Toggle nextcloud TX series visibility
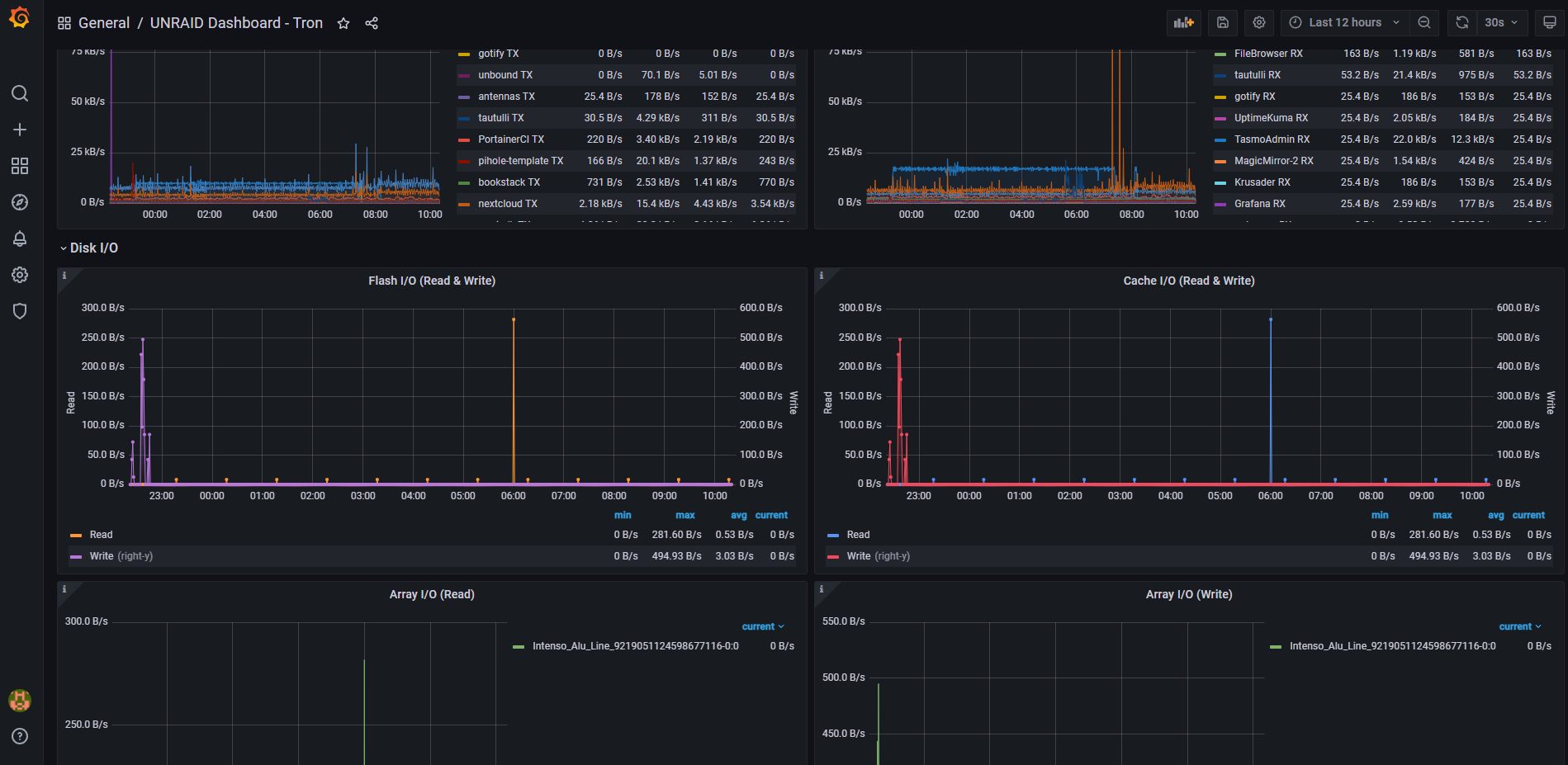This screenshot has width=1568, height=765. (x=508, y=204)
